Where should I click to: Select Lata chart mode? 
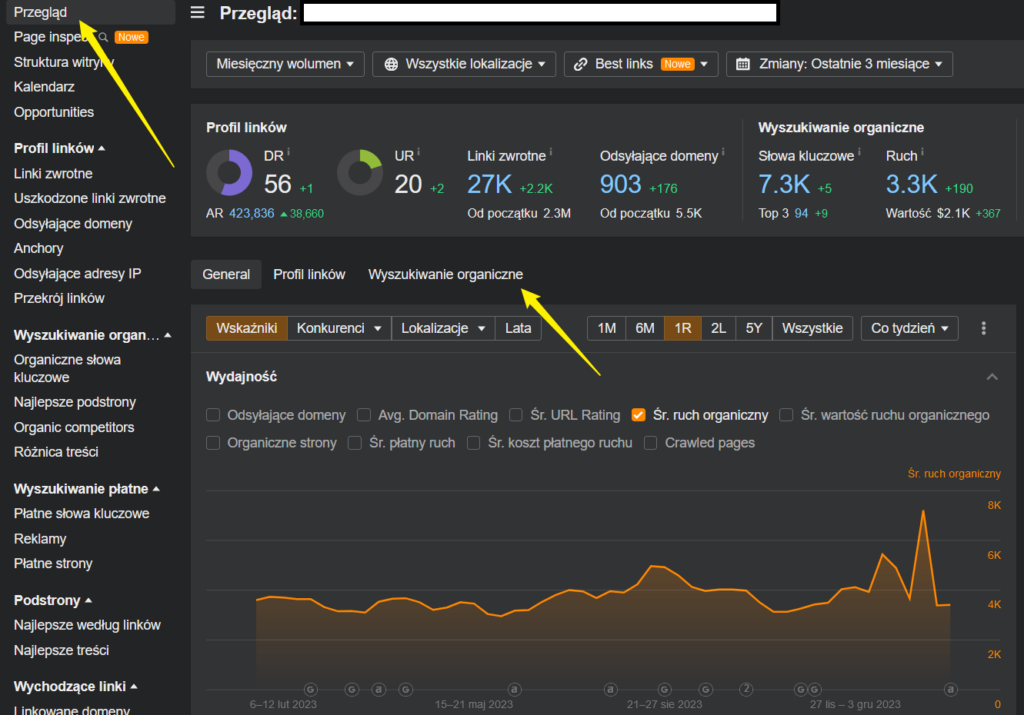519,328
